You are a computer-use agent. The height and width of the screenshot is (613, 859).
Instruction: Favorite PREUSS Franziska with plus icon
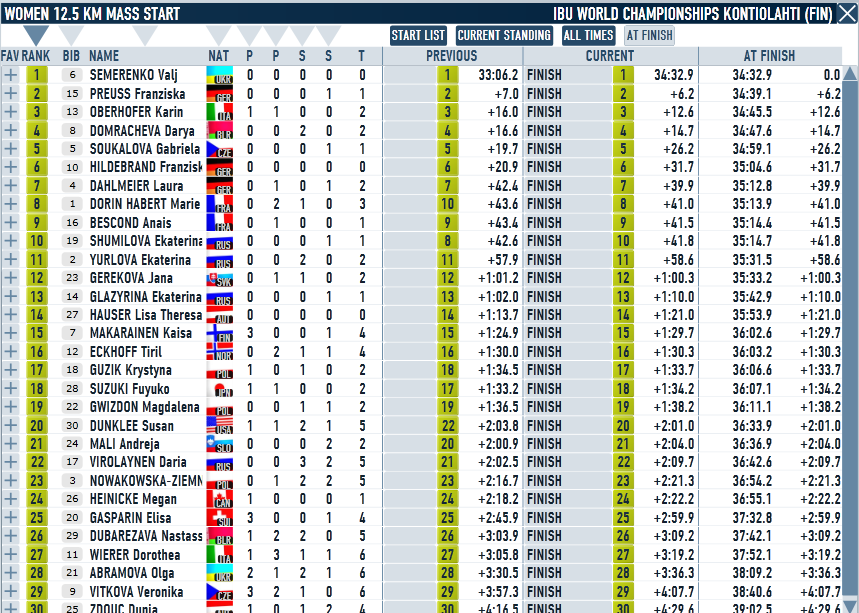(x=10, y=94)
